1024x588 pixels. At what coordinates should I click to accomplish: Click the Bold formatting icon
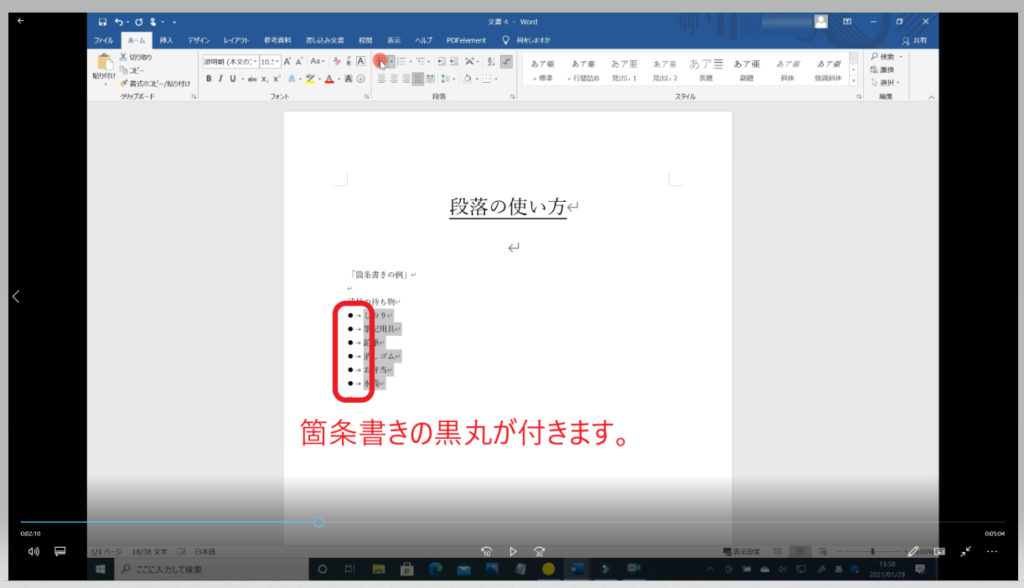pos(208,78)
